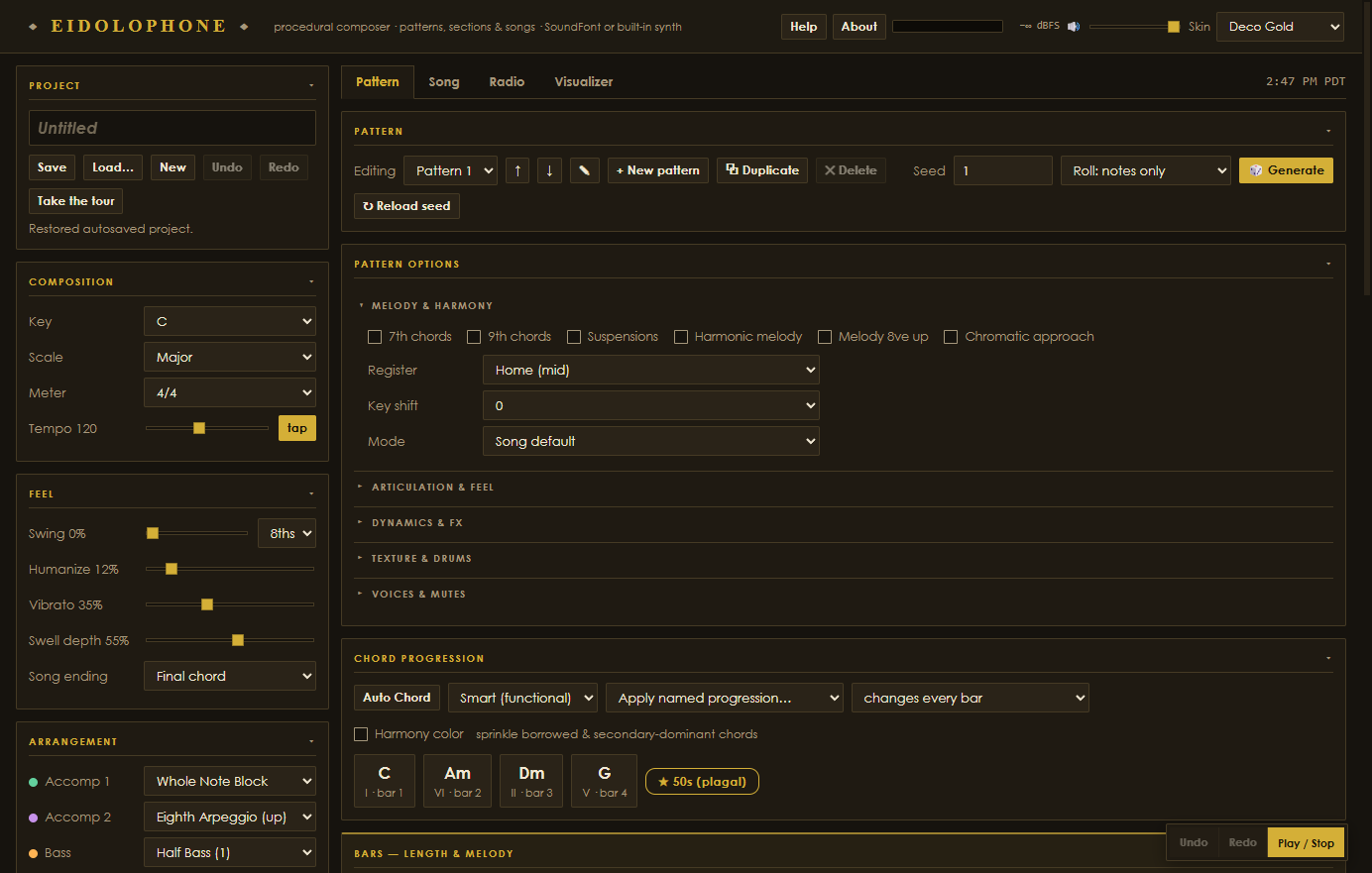Screen dimensions: 1372x873
Task: Enable Chromatic approach
Action: click(x=951, y=337)
